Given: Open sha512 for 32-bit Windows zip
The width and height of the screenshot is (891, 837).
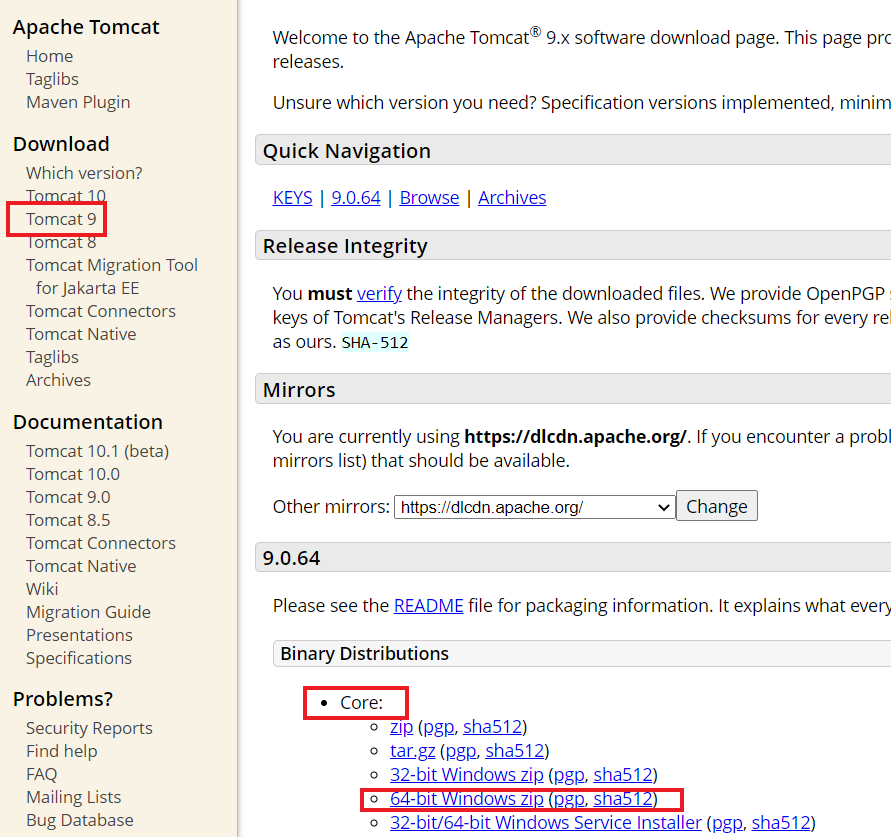Looking at the screenshot, I should click(623, 775).
